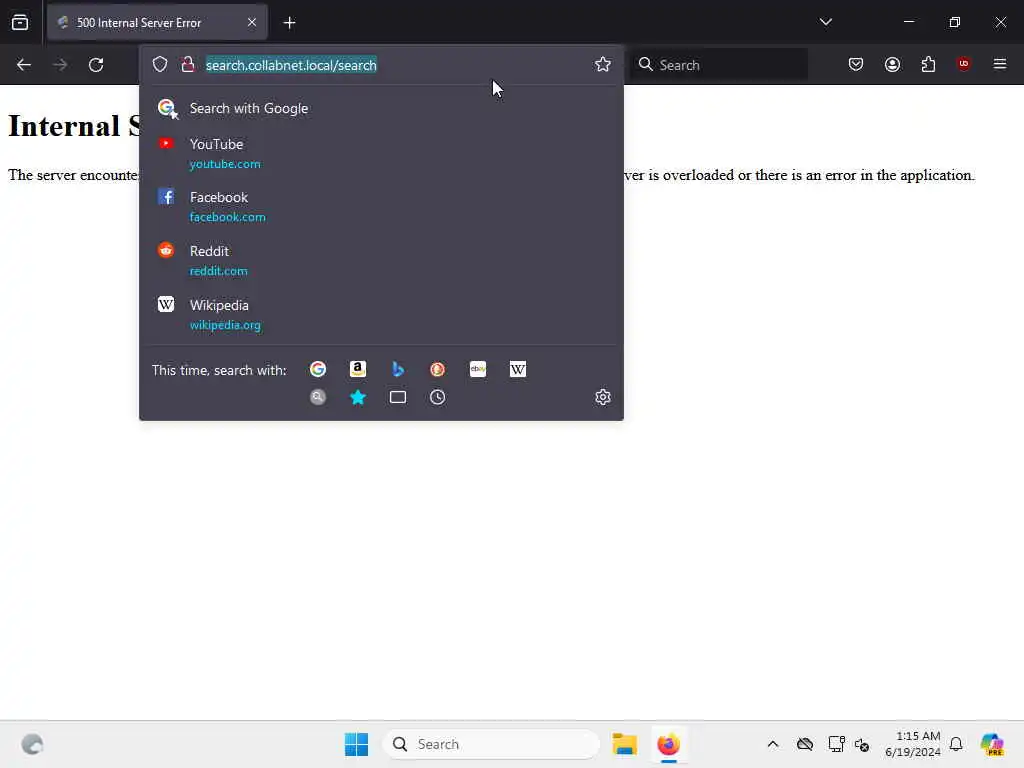Open the Firefox application menu
This screenshot has width=1024, height=768.
click(1000, 64)
